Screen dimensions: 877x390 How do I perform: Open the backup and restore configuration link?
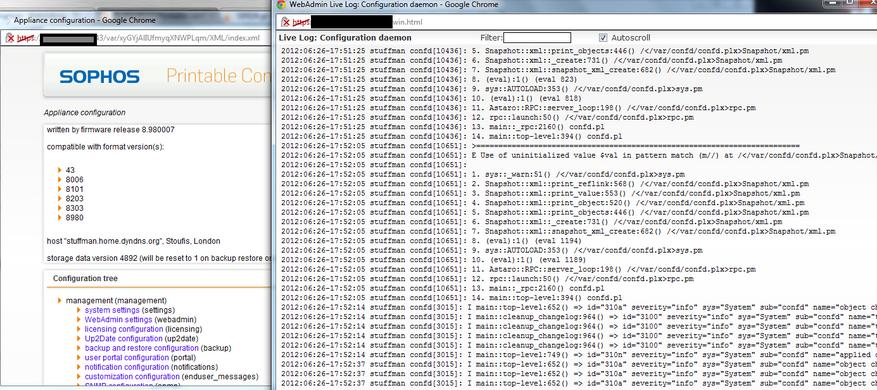[x=142, y=348]
